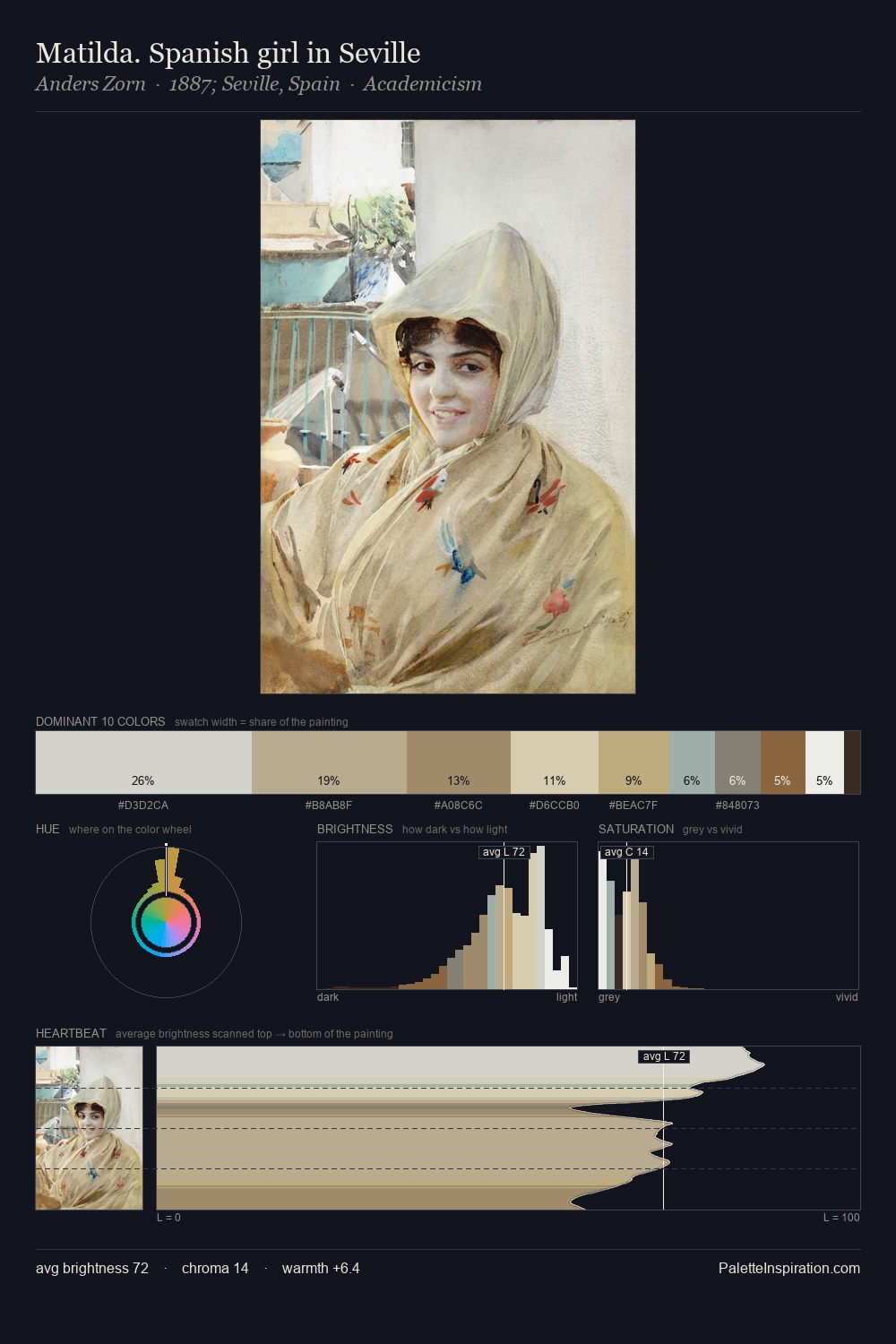Click the #D3D2CA hex label
The height and width of the screenshot is (1344, 896).
[143, 806]
